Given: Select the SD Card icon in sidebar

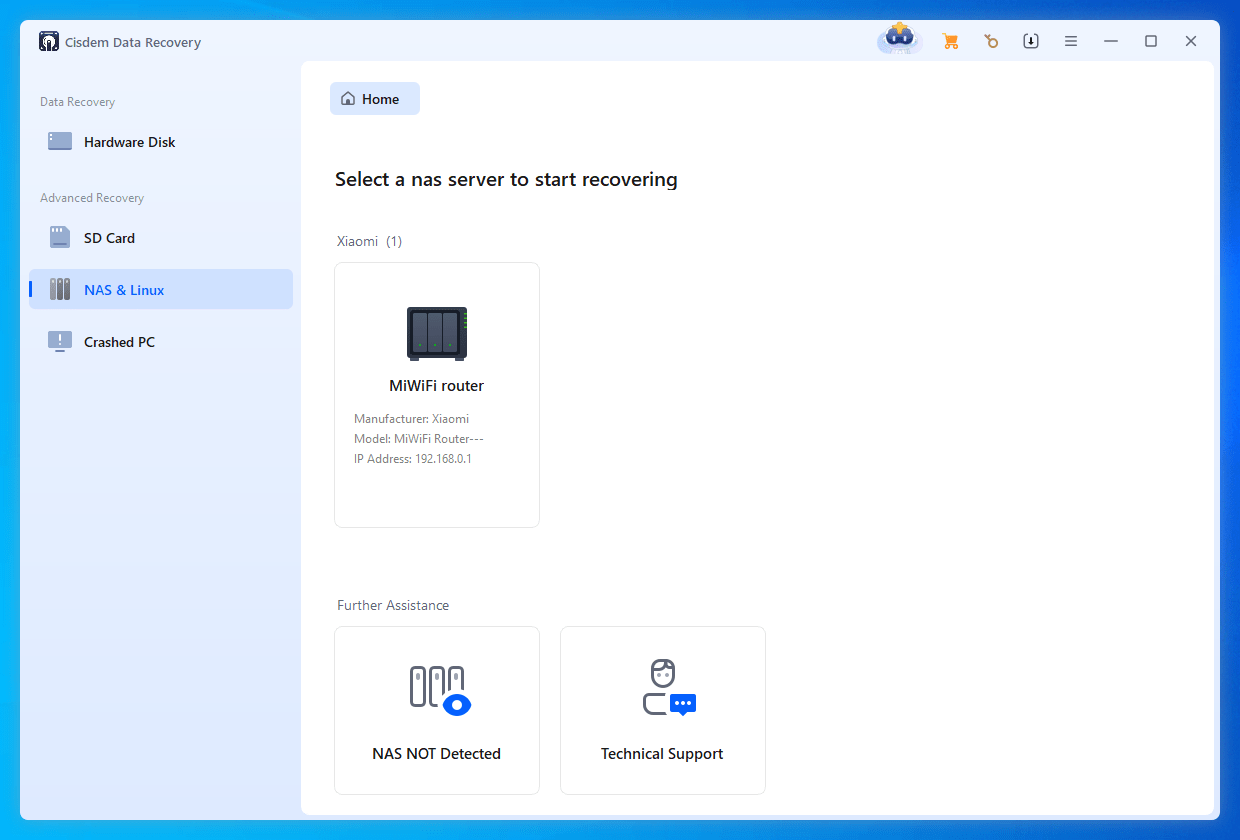Looking at the screenshot, I should pyautogui.click(x=60, y=238).
